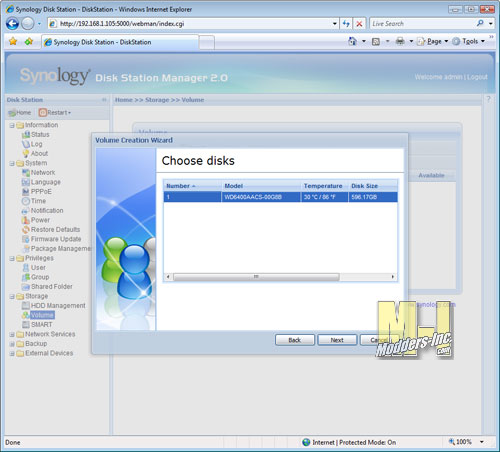Open the Log item icon

(26, 144)
